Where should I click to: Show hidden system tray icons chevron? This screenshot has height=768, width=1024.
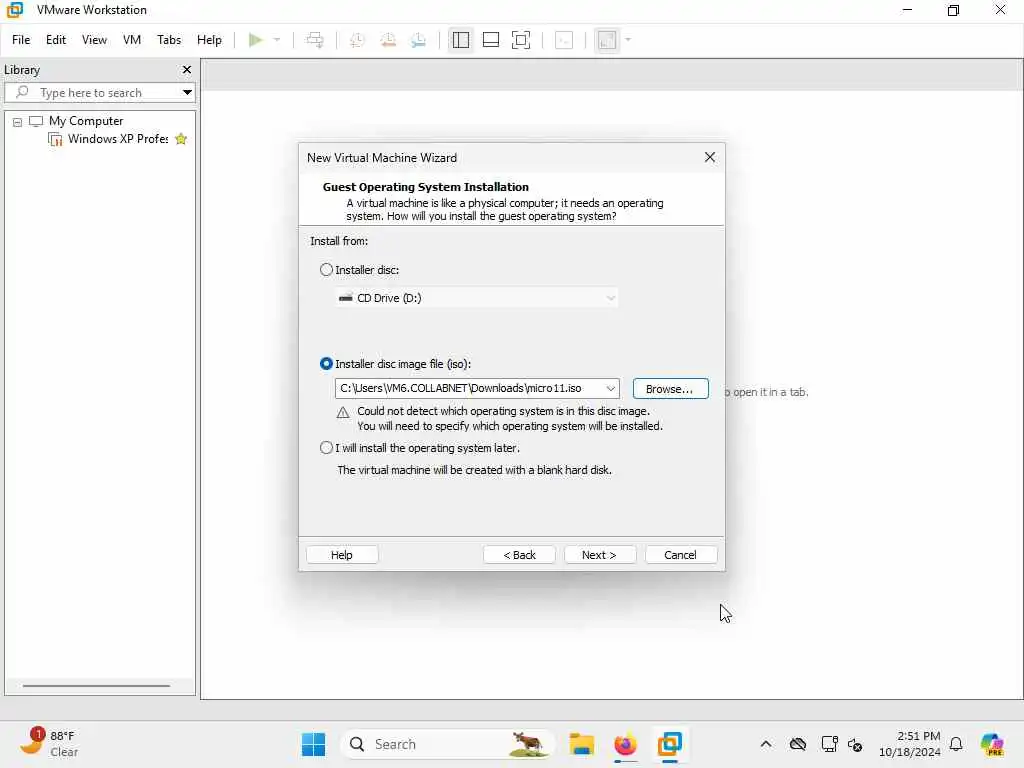[766, 744]
